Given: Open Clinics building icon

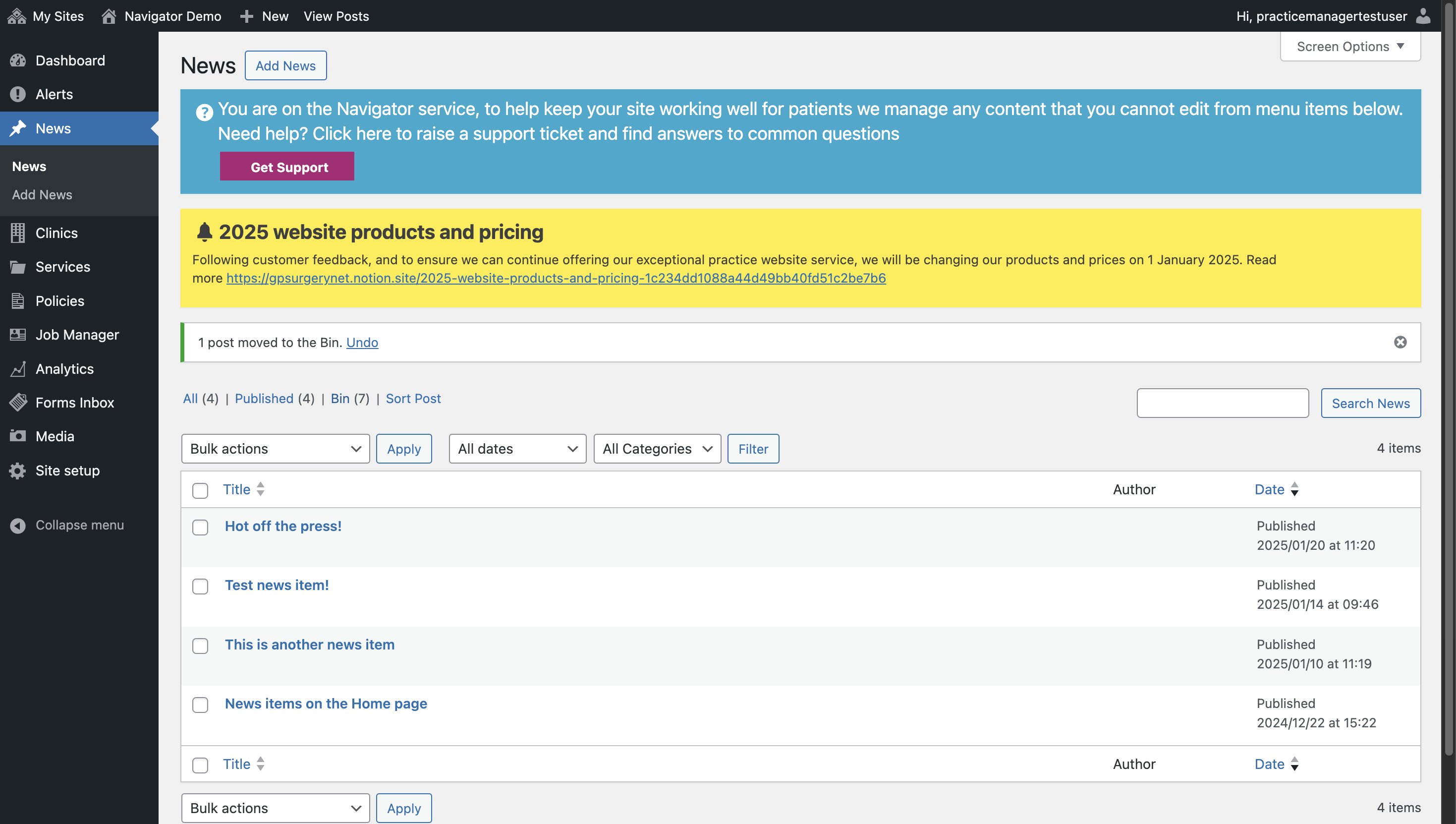Looking at the screenshot, I should 17,233.
